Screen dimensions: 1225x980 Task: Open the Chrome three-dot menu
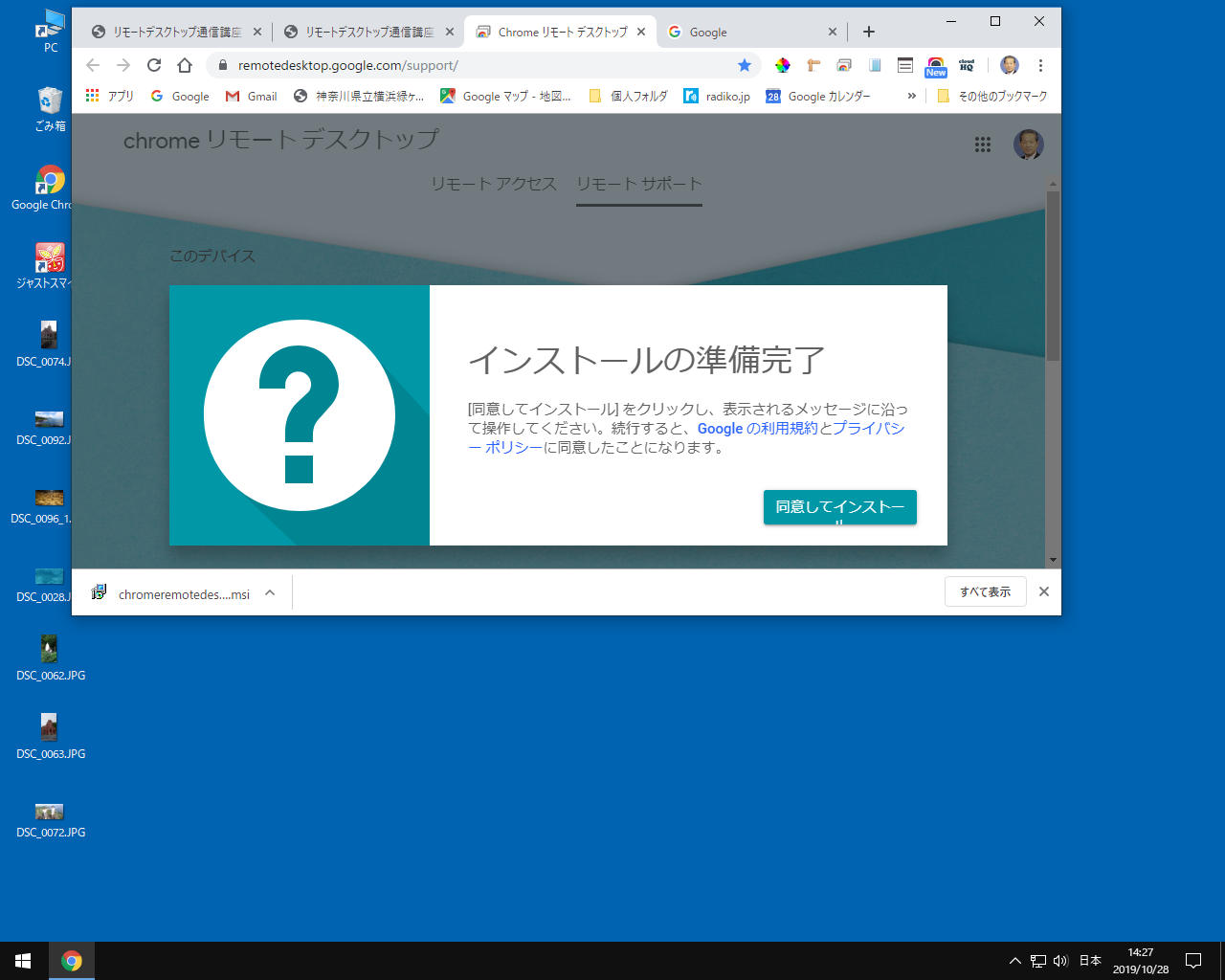(1040, 65)
